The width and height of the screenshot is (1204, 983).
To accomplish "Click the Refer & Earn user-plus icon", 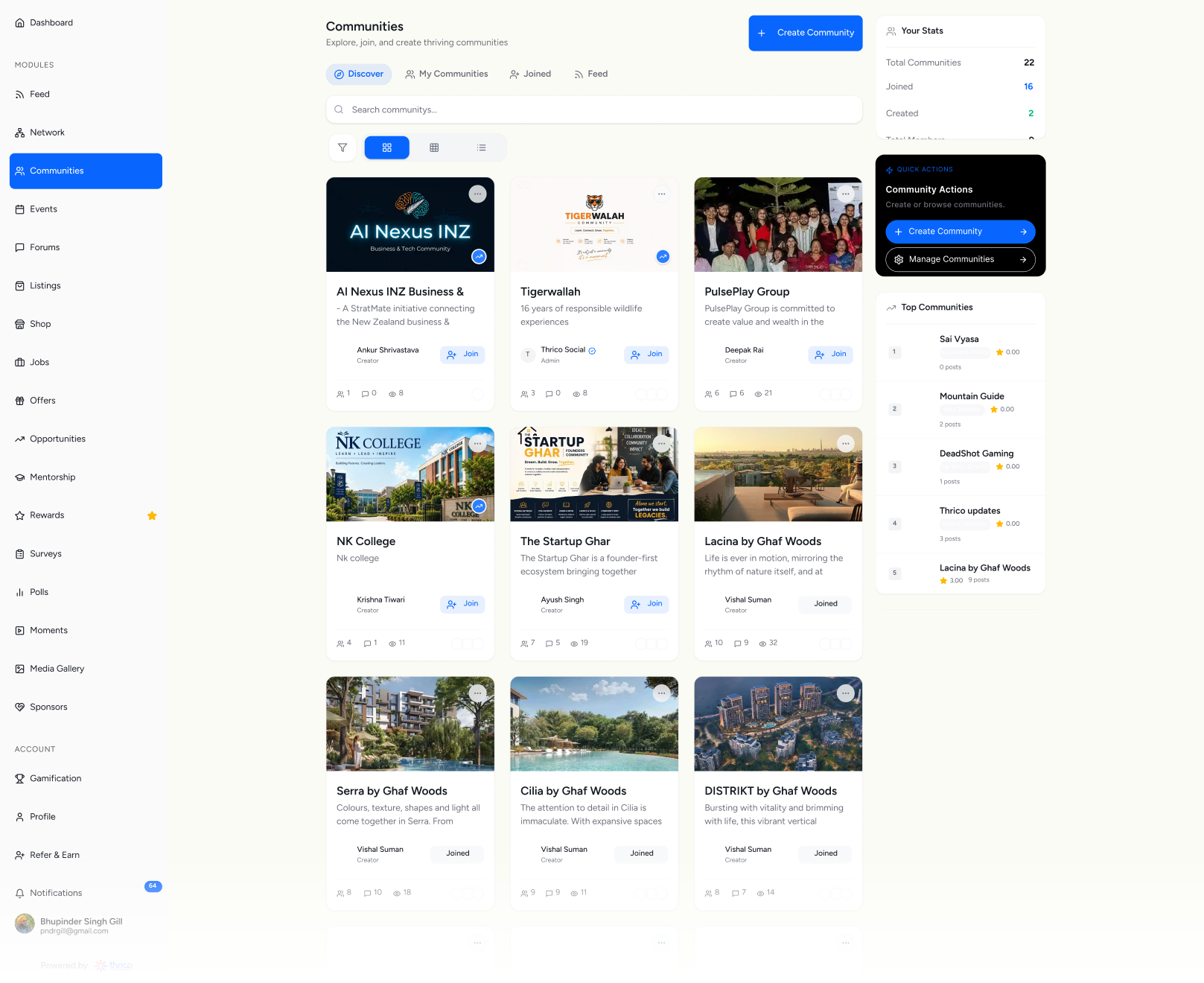I will pos(20,856).
